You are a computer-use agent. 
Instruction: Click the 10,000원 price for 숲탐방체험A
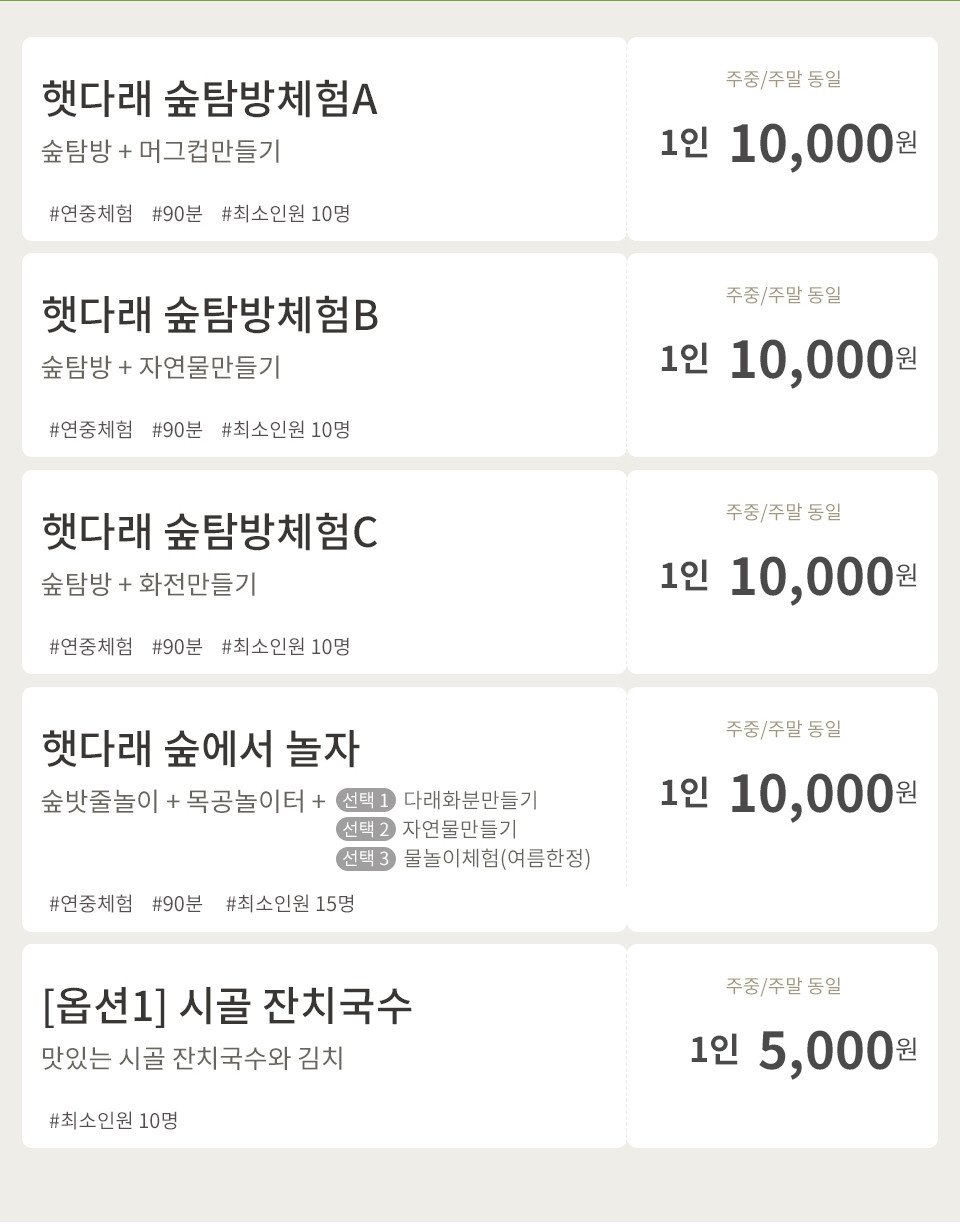click(x=823, y=143)
